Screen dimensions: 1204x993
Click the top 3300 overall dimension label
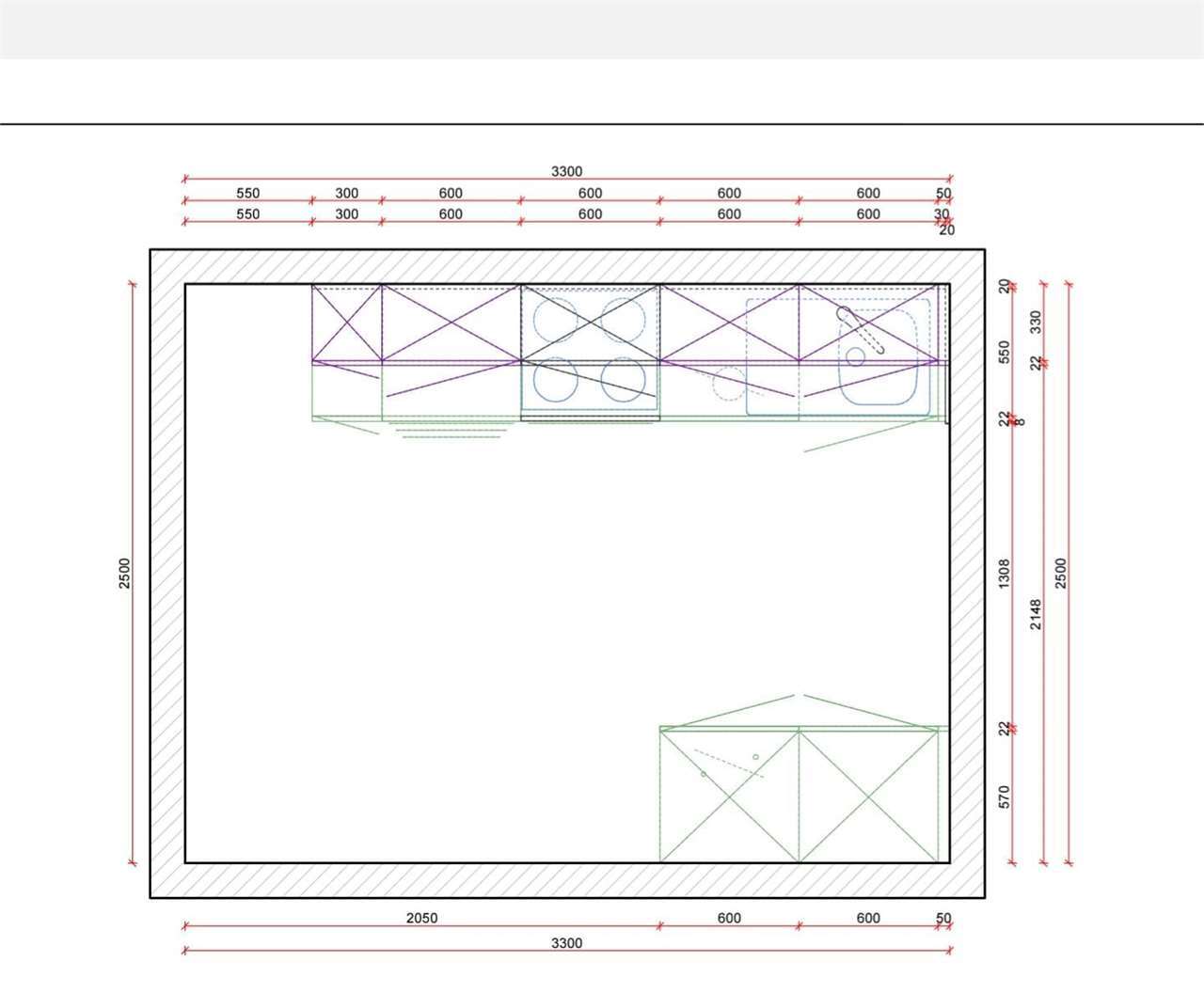pos(566,171)
